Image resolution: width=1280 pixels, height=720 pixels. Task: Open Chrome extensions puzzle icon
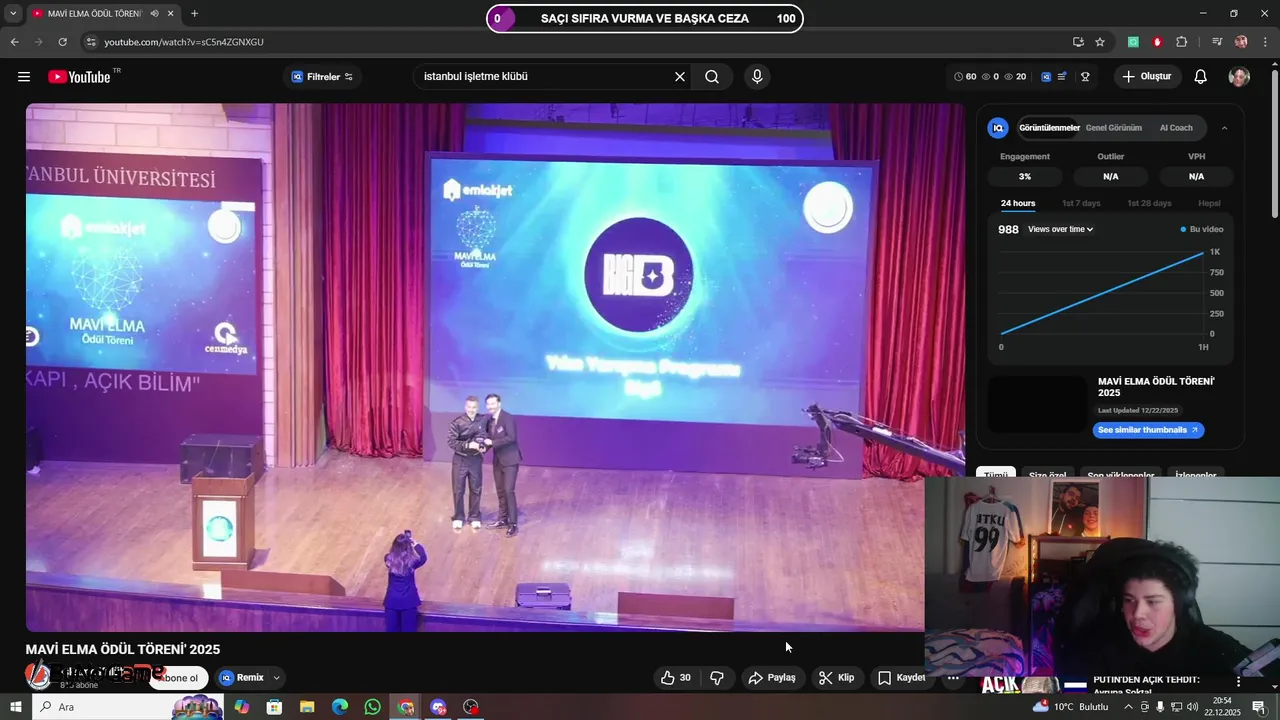coord(1182,42)
